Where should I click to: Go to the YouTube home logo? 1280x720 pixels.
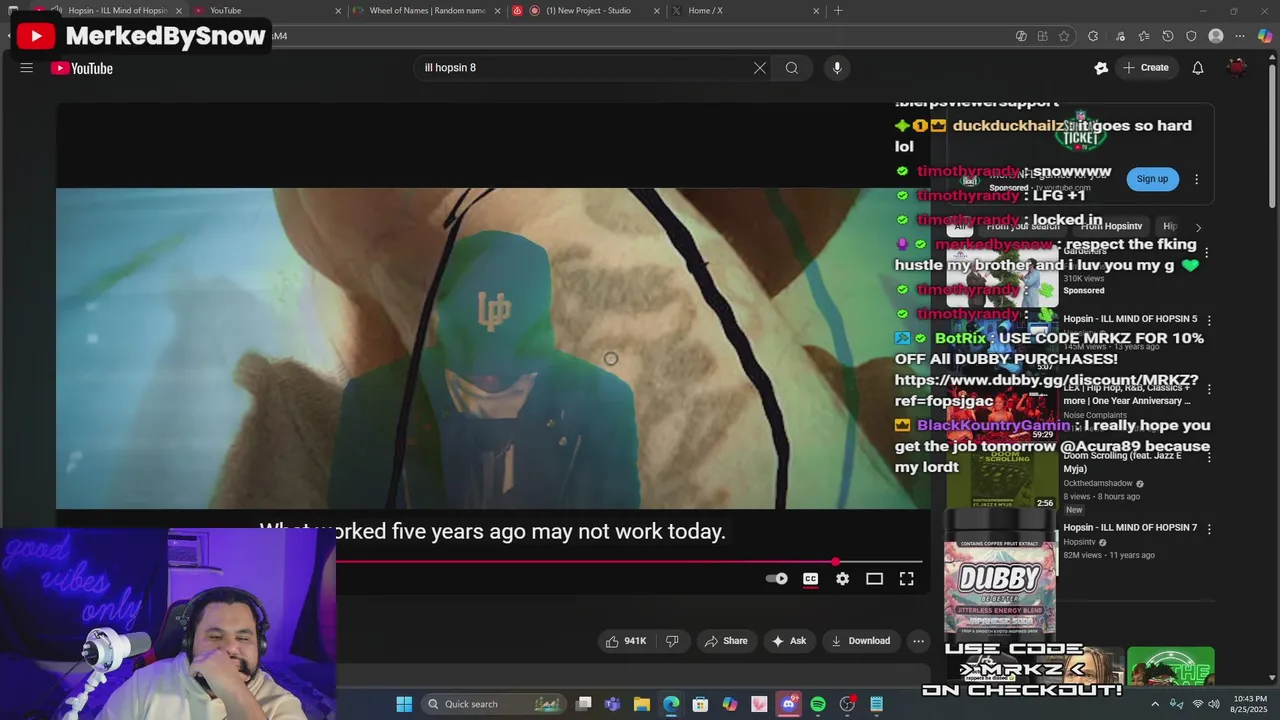[x=82, y=68]
